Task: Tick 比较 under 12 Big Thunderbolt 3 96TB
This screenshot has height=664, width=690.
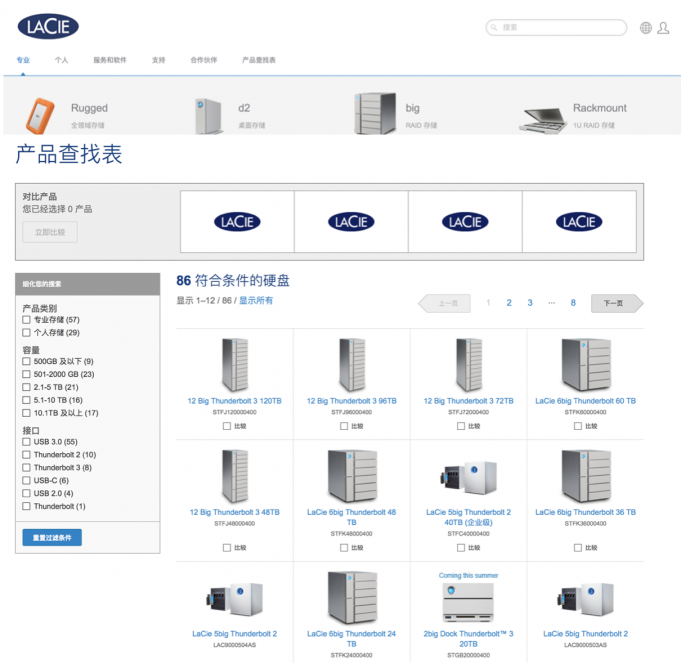Action: pyautogui.click(x=344, y=426)
